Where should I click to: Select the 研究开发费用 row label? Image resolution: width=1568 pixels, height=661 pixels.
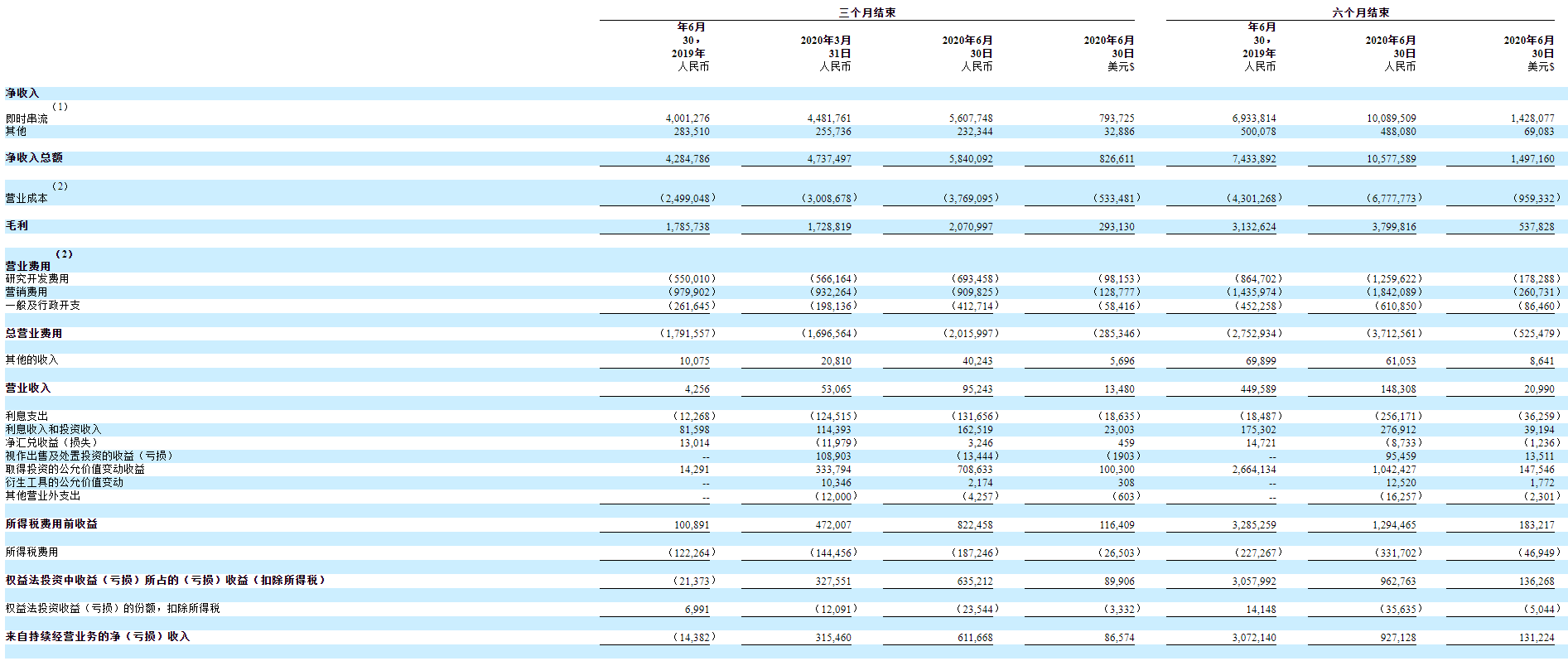pos(37,278)
